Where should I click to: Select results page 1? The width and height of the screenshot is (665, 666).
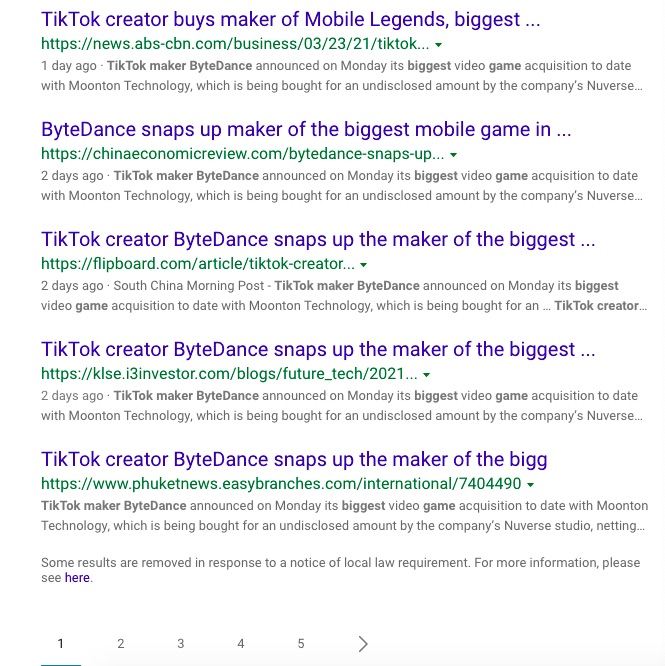61,644
